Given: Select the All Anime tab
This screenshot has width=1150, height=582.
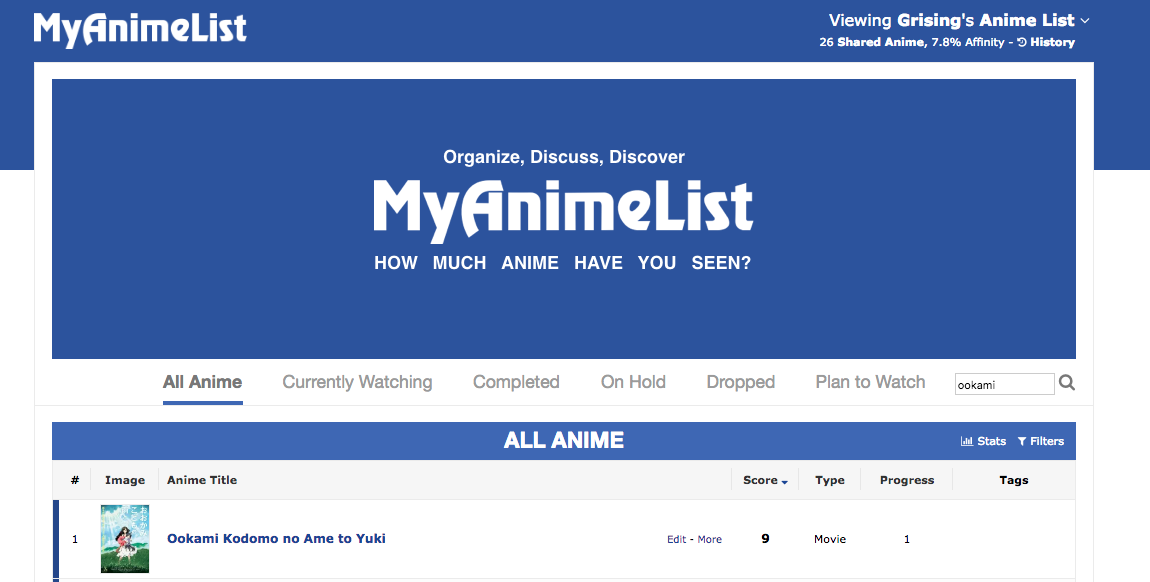Looking at the screenshot, I should pyautogui.click(x=202, y=382).
